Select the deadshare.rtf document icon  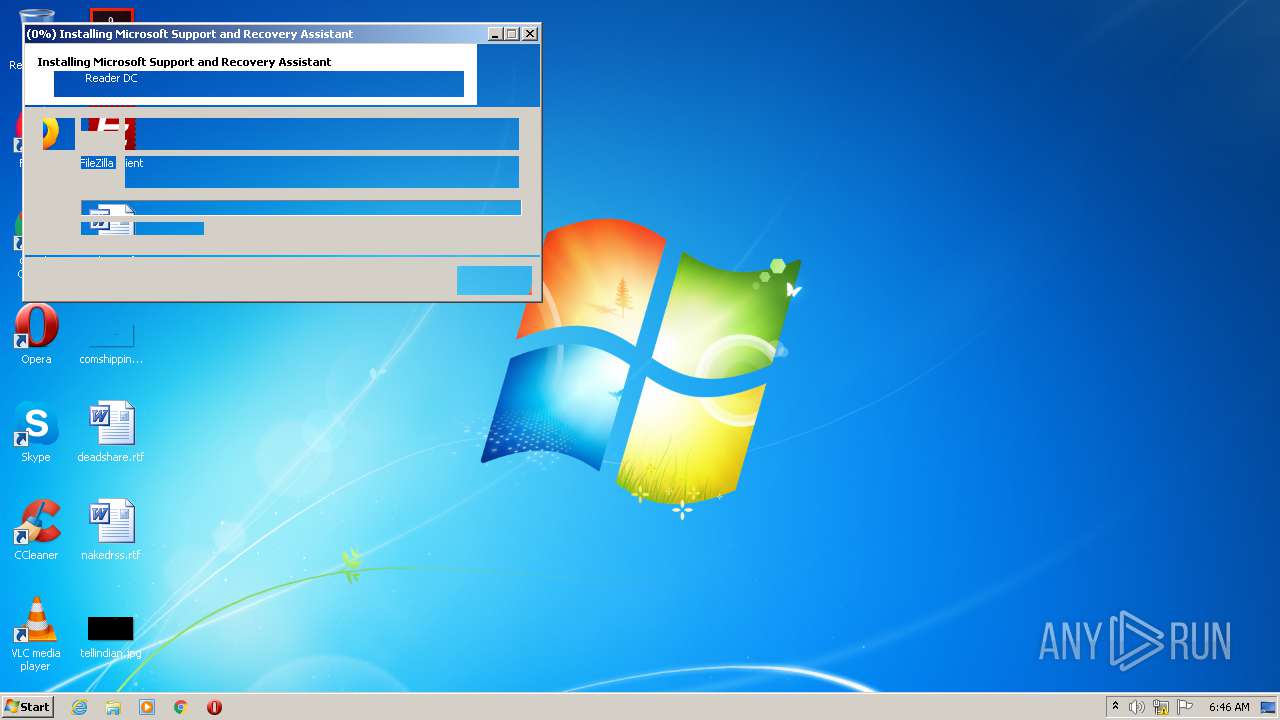[111, 433]
